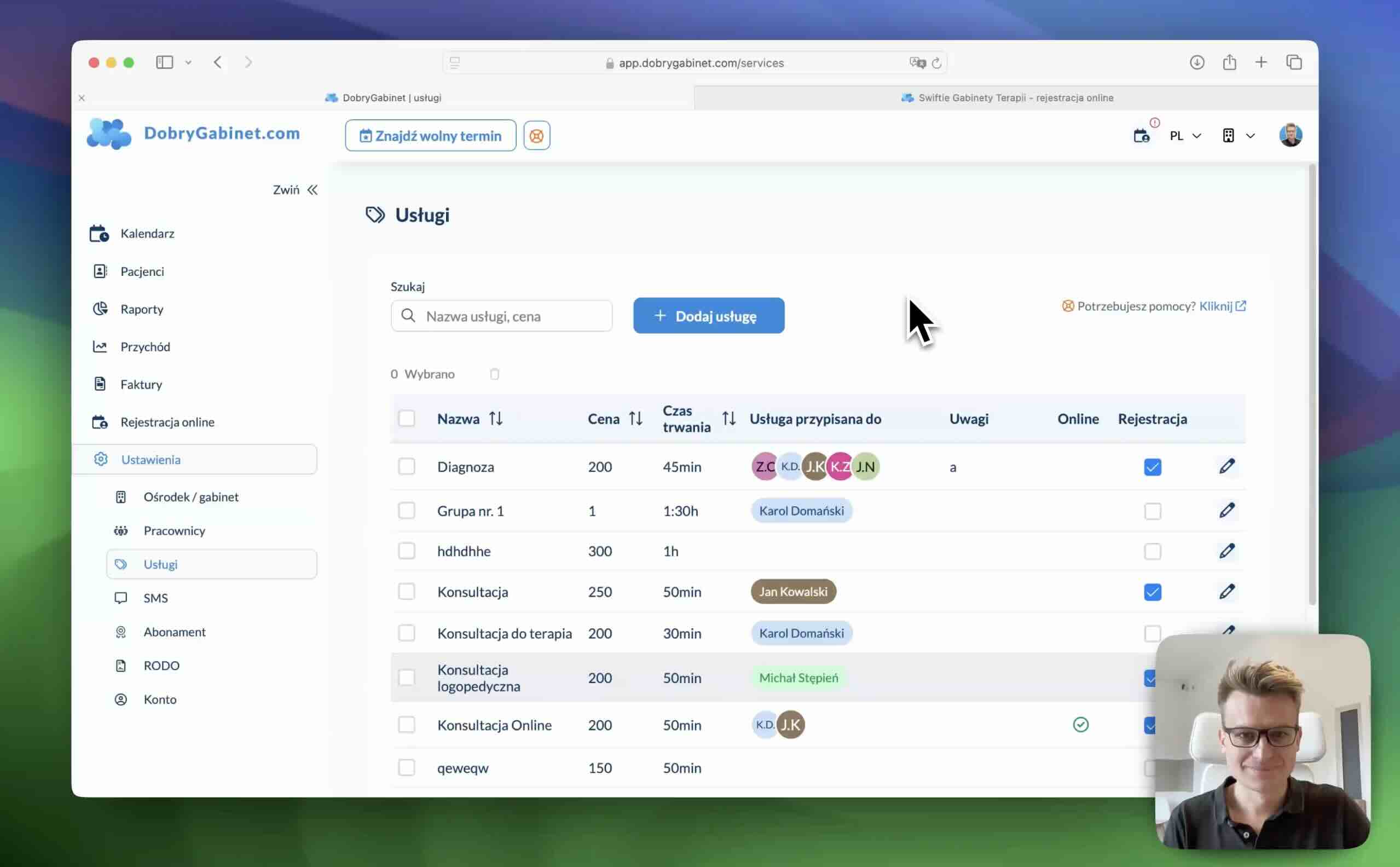Image resolution: width=1400 pixels, height=867 pixels.
Task: Expand the building/clinic selector dropdown
Action: point(1239,136)
